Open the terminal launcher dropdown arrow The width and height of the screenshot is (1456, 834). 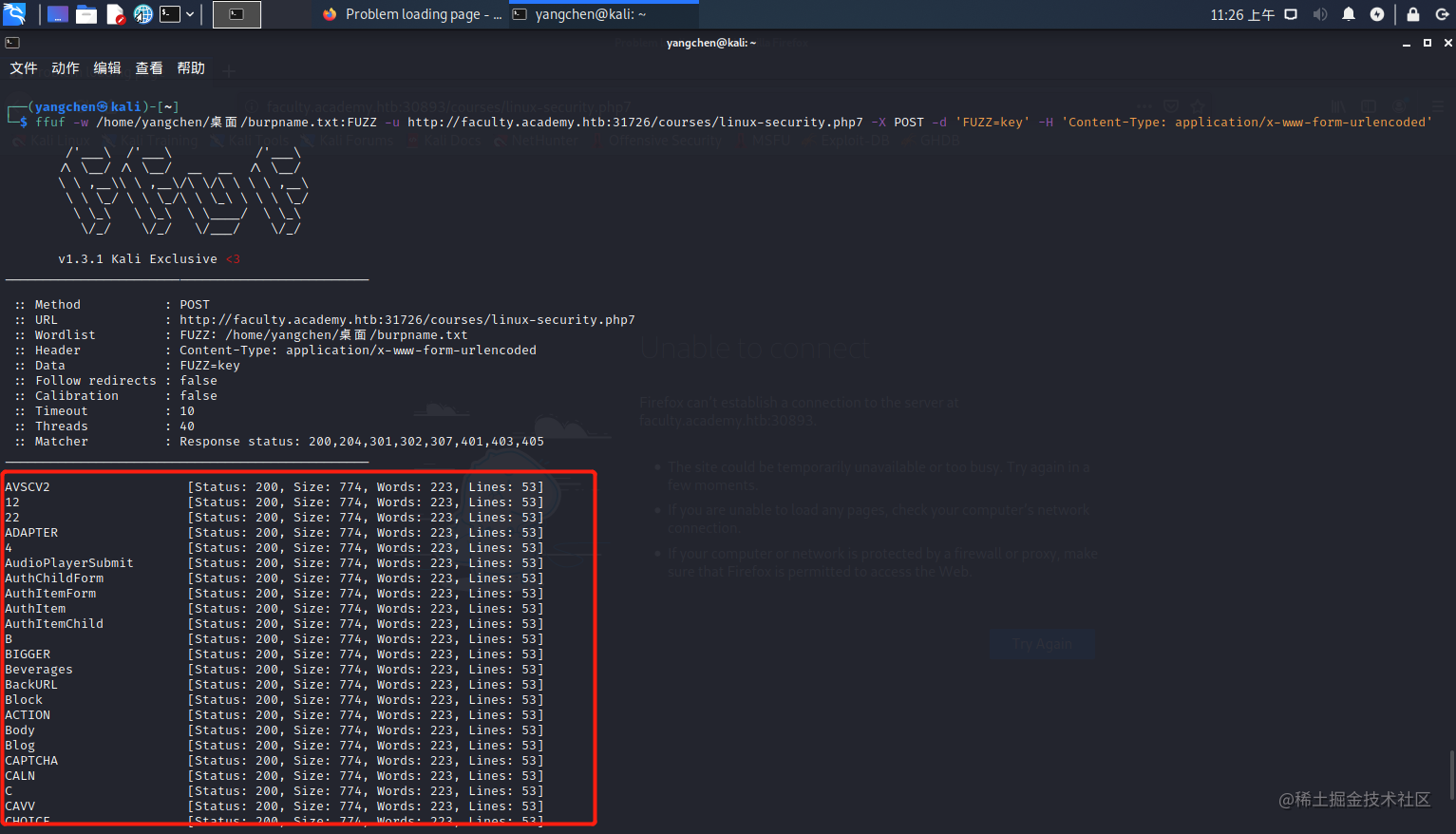[190, 14]
